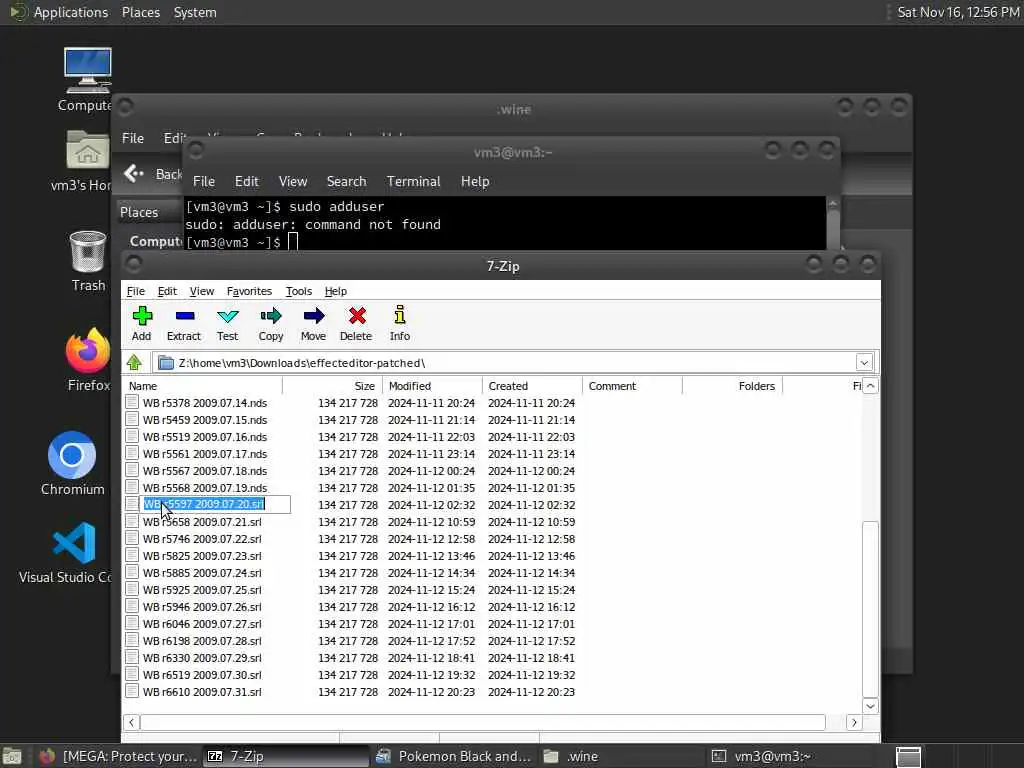Launch Firefox from the desktop
The height and width of the screenshot is (768, 1024).
click(88, 359)
